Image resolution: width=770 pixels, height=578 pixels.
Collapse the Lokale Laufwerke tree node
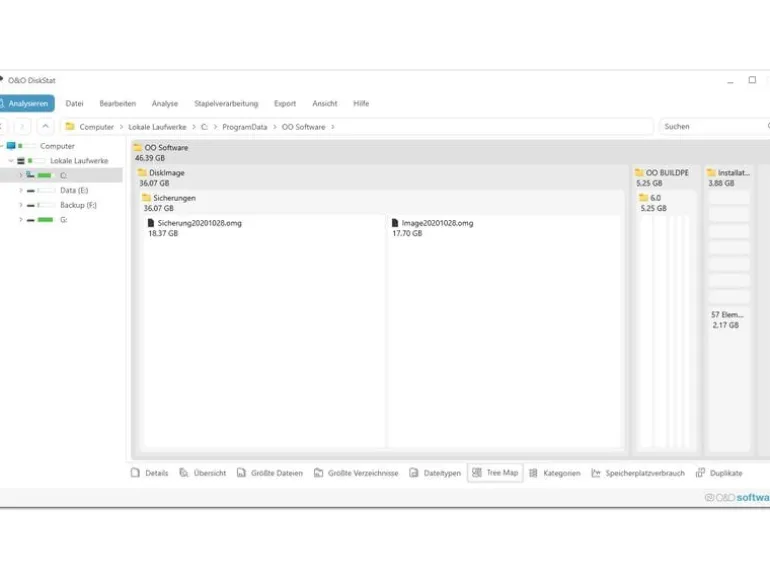[x=11, y=161]
